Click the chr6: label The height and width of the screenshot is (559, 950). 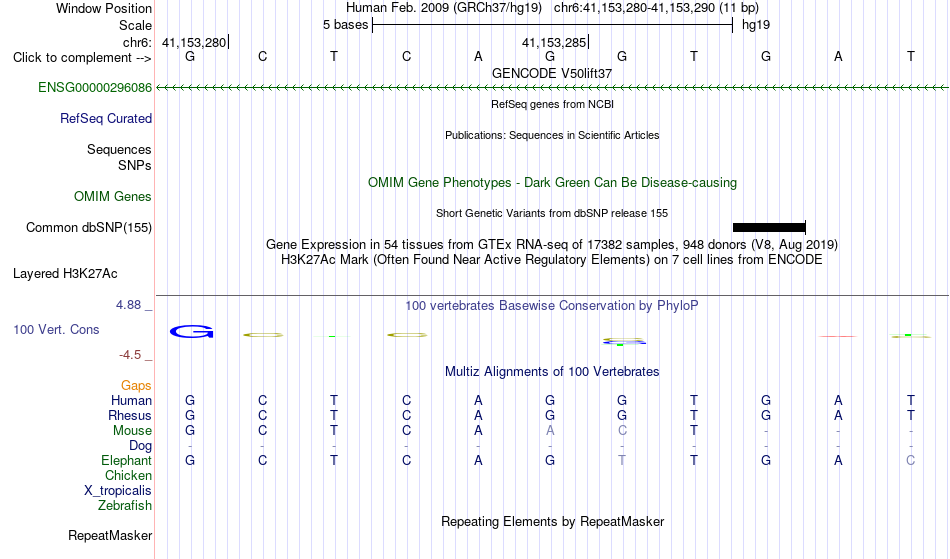(x=138, y=42)
